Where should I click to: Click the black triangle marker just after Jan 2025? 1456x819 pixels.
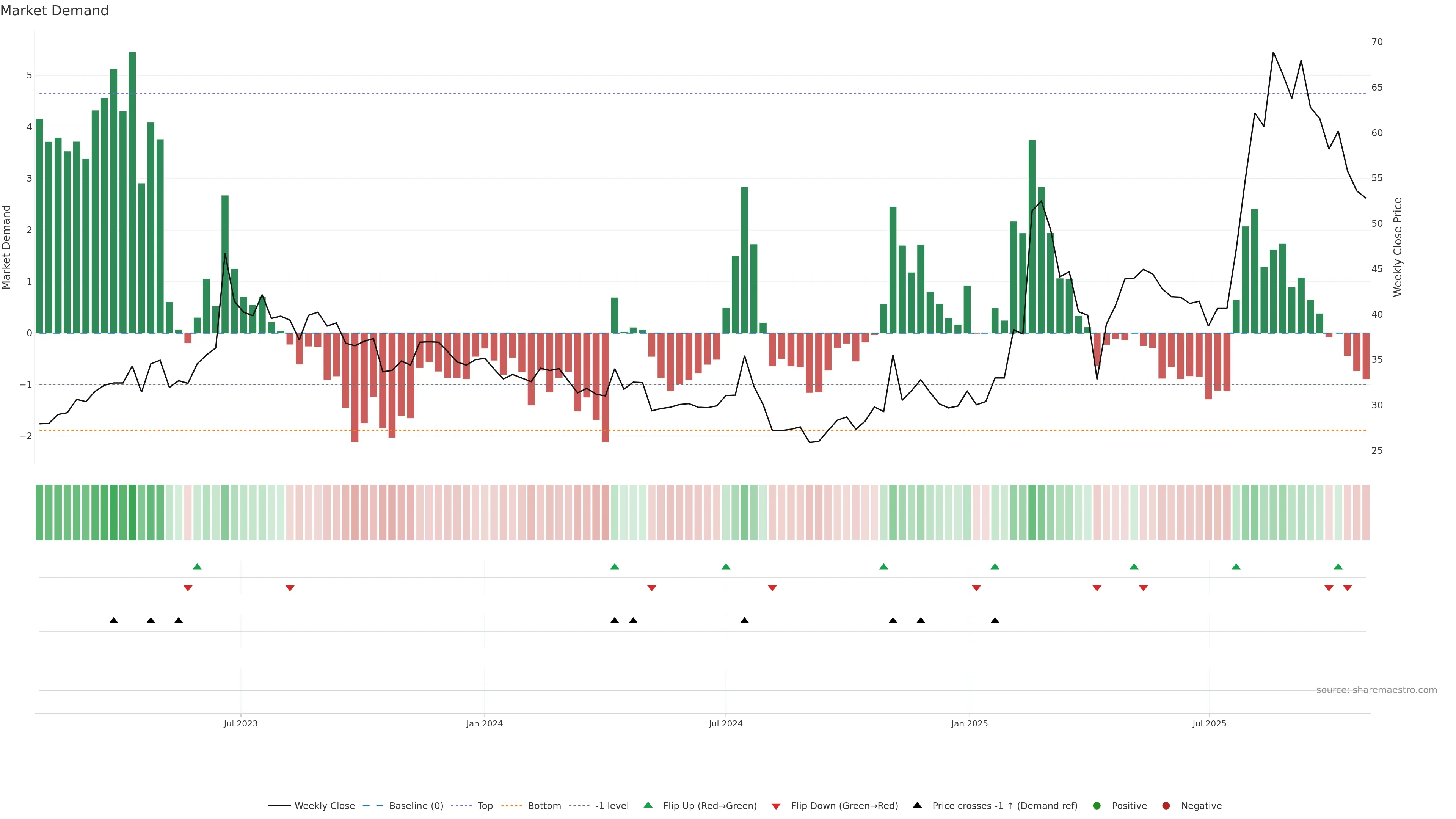pos(995,621)
